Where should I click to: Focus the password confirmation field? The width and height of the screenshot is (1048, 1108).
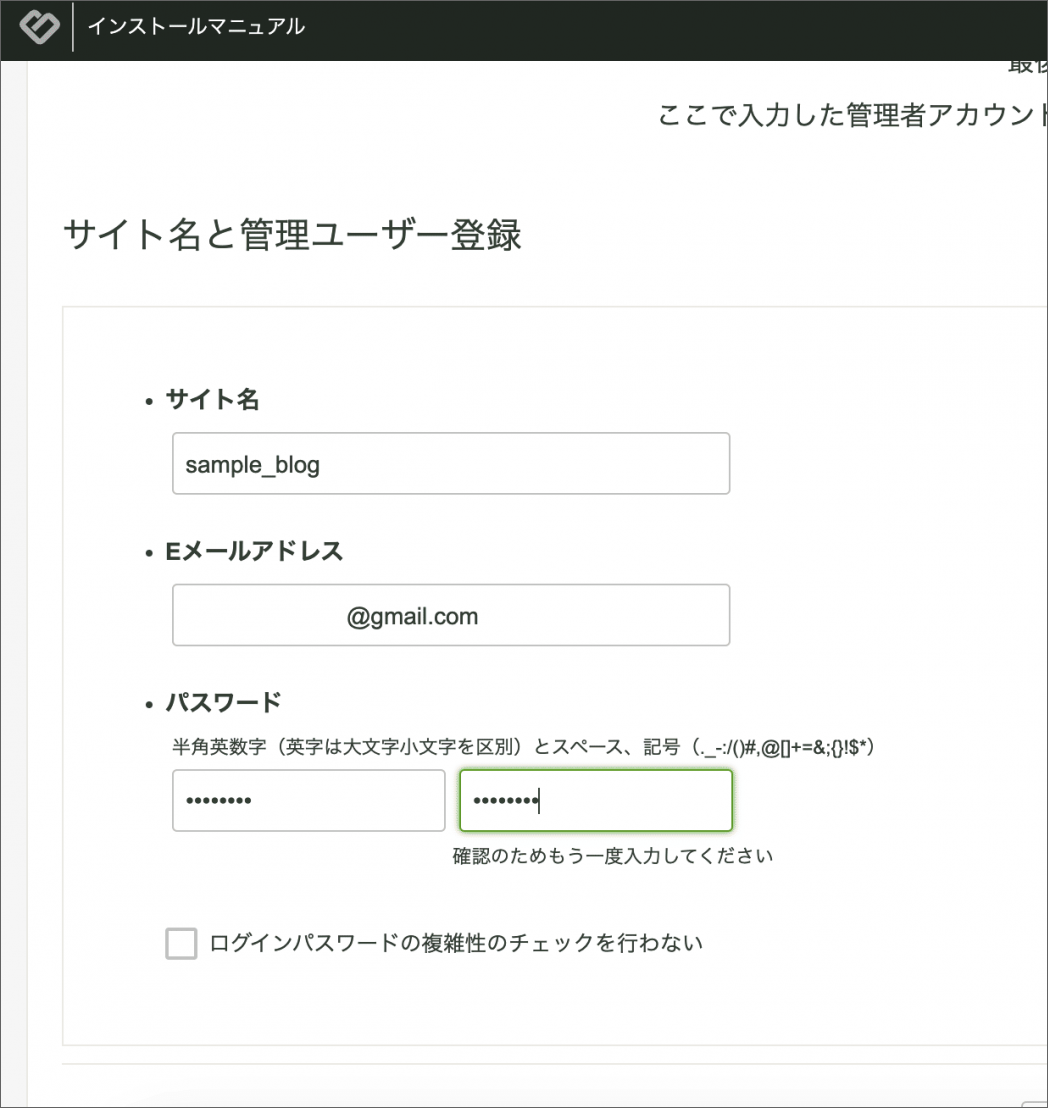[596, 800]
